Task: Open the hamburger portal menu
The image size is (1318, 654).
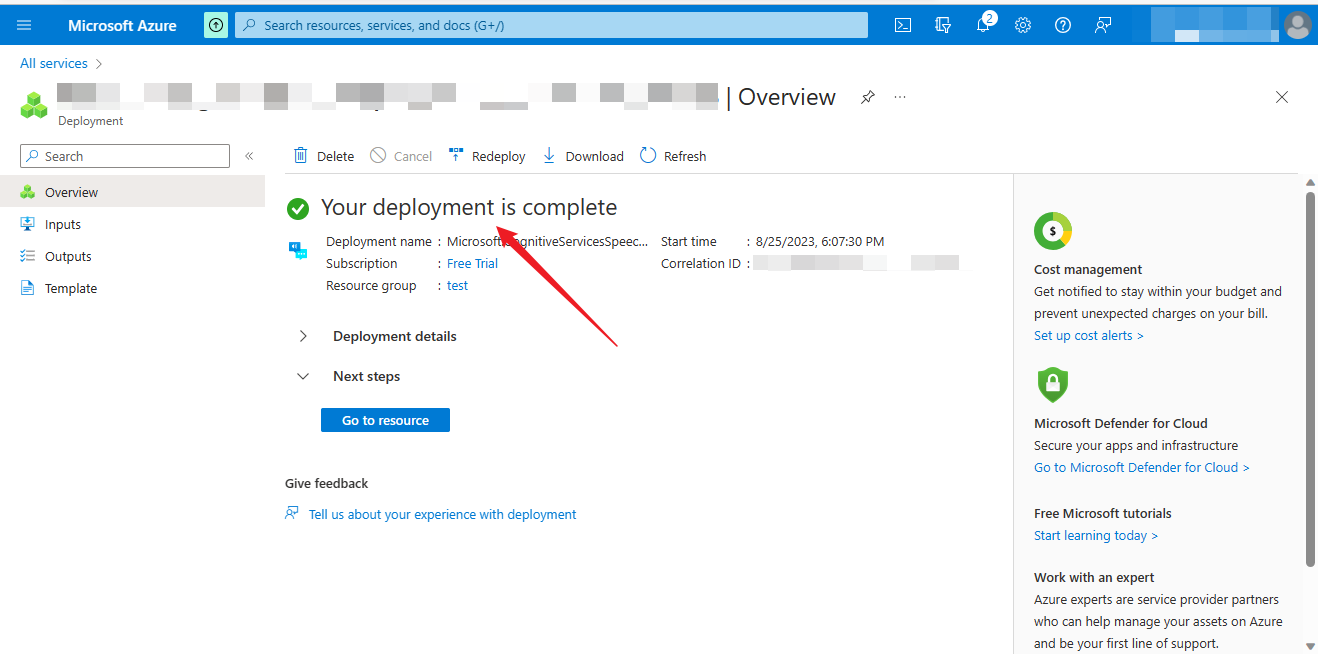Action: pyautogui.click(x=24, y=25)
